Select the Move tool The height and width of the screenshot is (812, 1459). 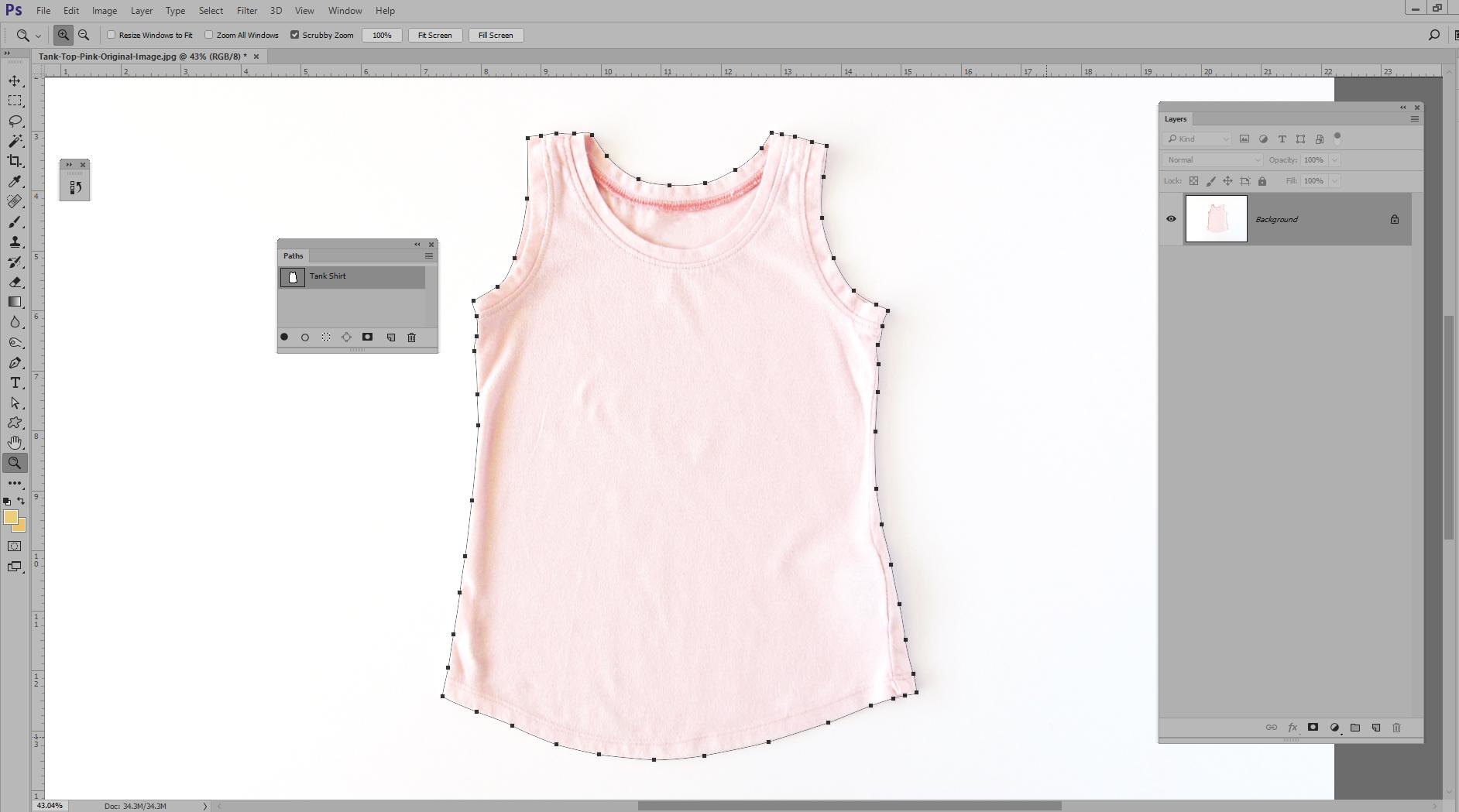pyautogui.click(x=14, y=80)
